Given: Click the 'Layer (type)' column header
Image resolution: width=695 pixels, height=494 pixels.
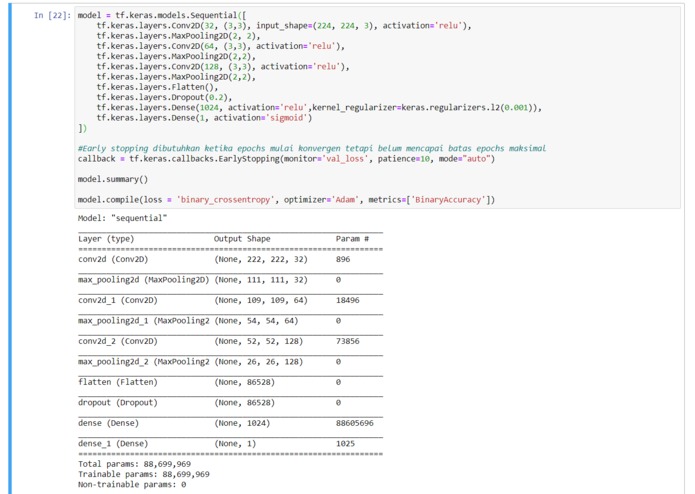Looking at the screenshot, I should [106, 239].
